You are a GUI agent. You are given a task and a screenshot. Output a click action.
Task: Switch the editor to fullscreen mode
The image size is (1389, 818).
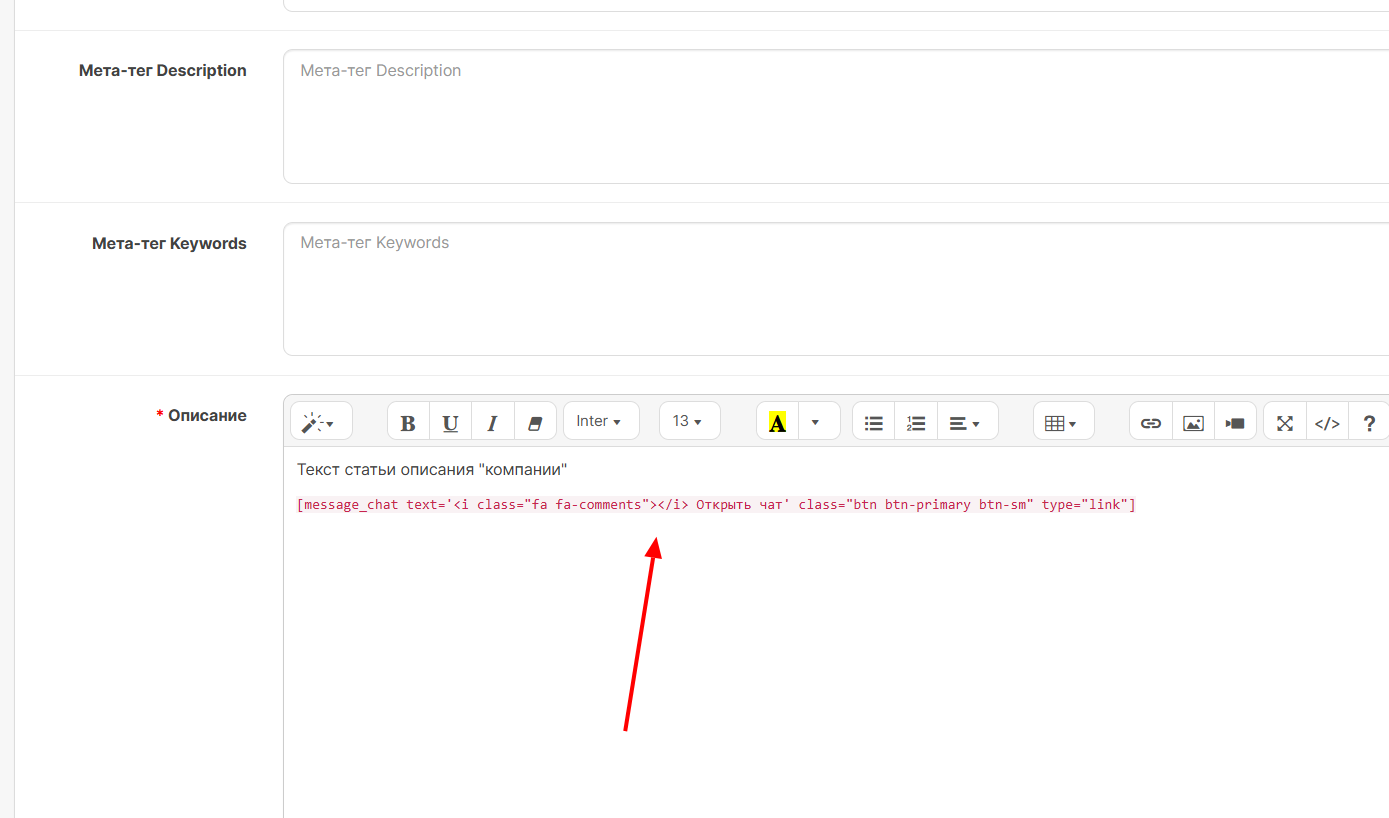click(x=1285, y=422)
